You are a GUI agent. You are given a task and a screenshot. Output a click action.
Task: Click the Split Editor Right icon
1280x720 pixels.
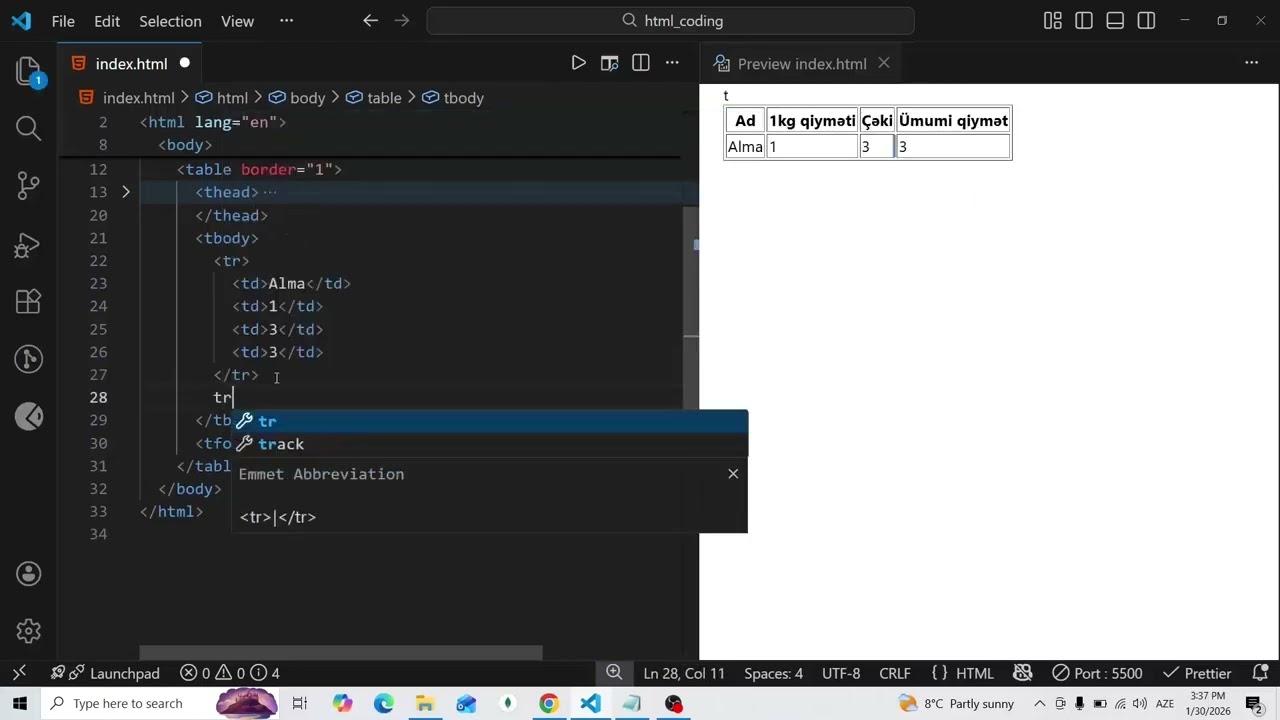tap(641, 63)
